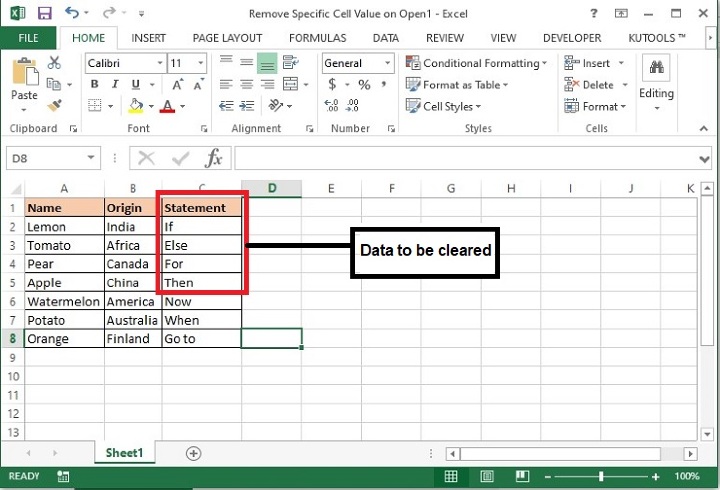
Task: Click the Editing binoculars icon
Action: pyautogui.click(x=656, y=68)
